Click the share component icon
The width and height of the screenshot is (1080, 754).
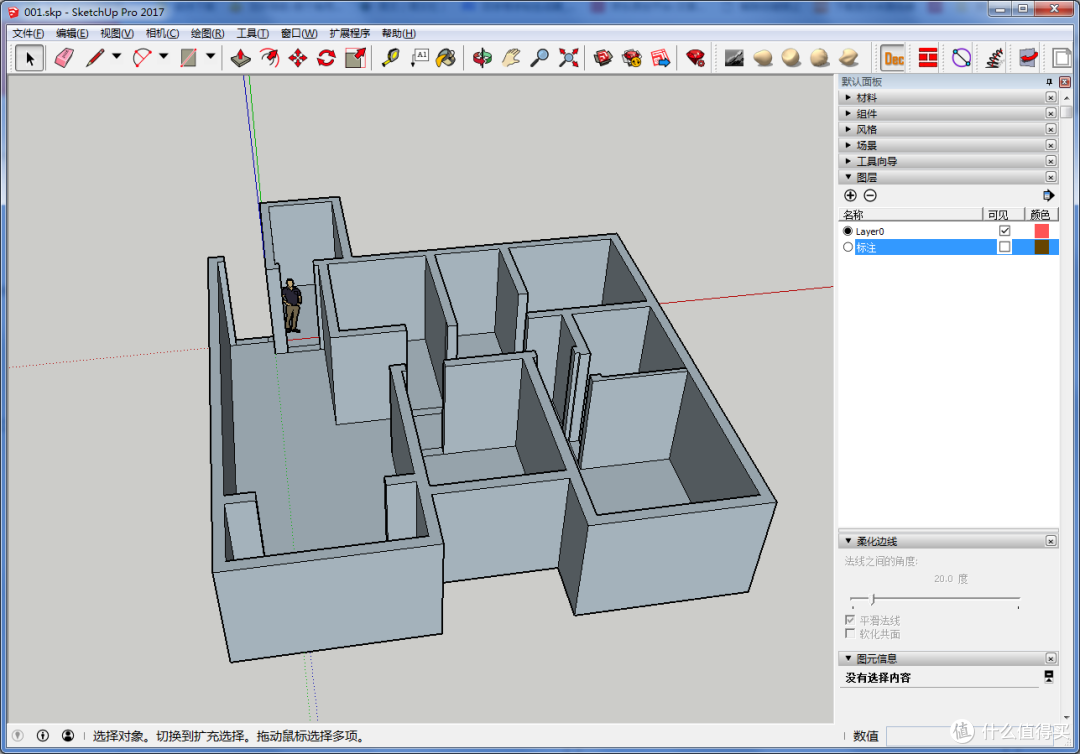click(x=632, y=58)
